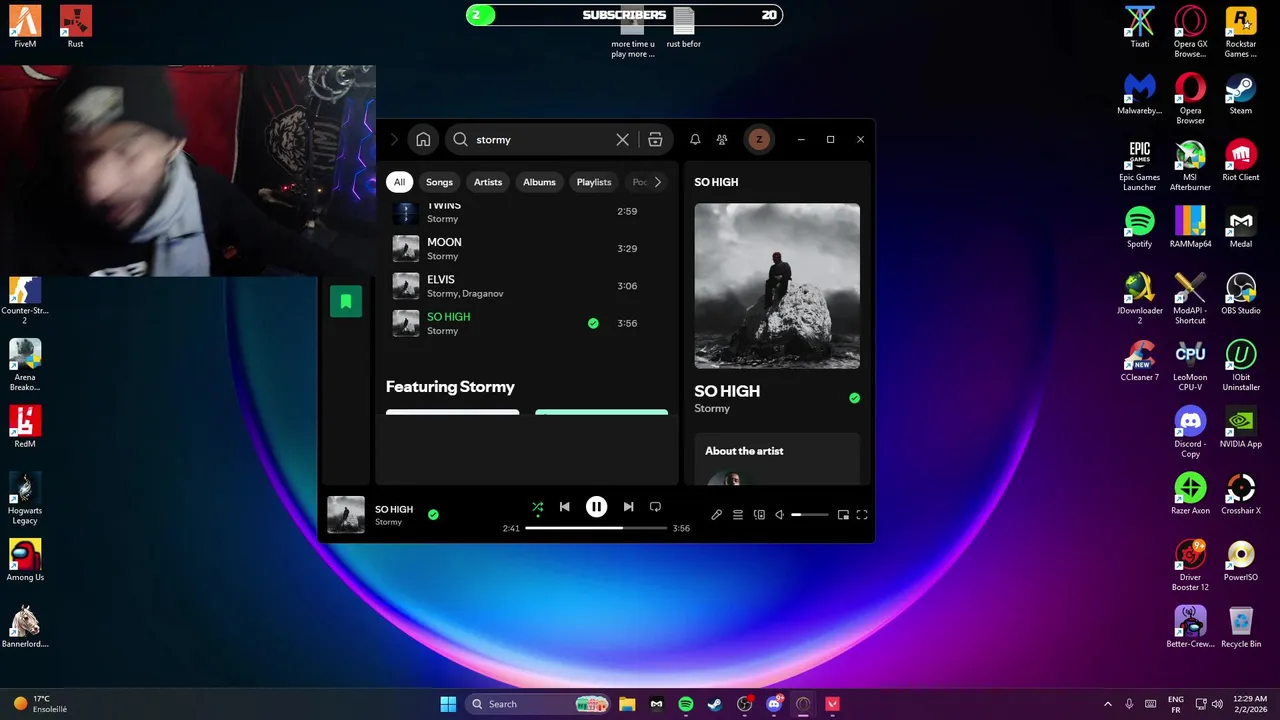
Task: Open Spotify notifications bell
Action: pyautogui.click(x=695, y=140)
